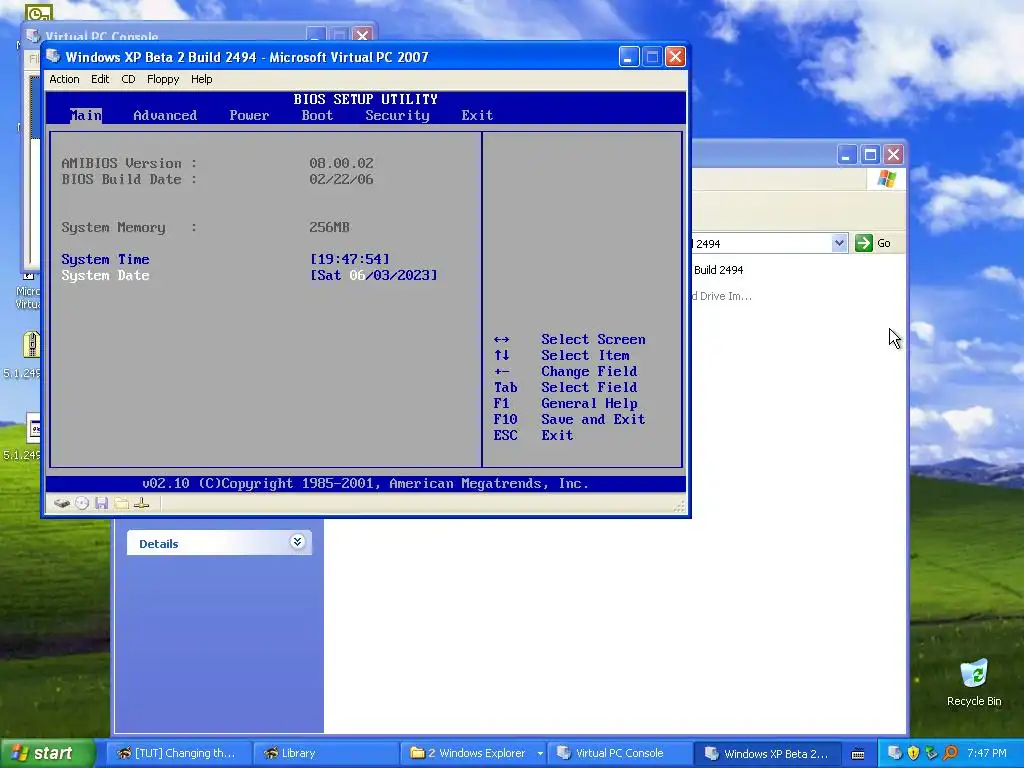Image resolution: width=1024 pixels, height=768 pixels.
Task: Click the System Date label
Action: click(105, 276)
